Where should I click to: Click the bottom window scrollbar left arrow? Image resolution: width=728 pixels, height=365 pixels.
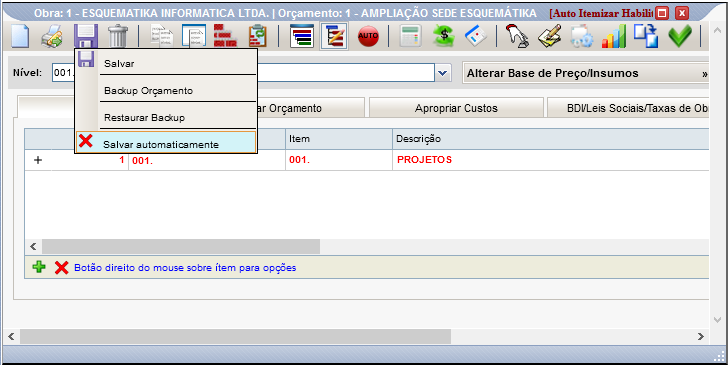pos(12,336)
